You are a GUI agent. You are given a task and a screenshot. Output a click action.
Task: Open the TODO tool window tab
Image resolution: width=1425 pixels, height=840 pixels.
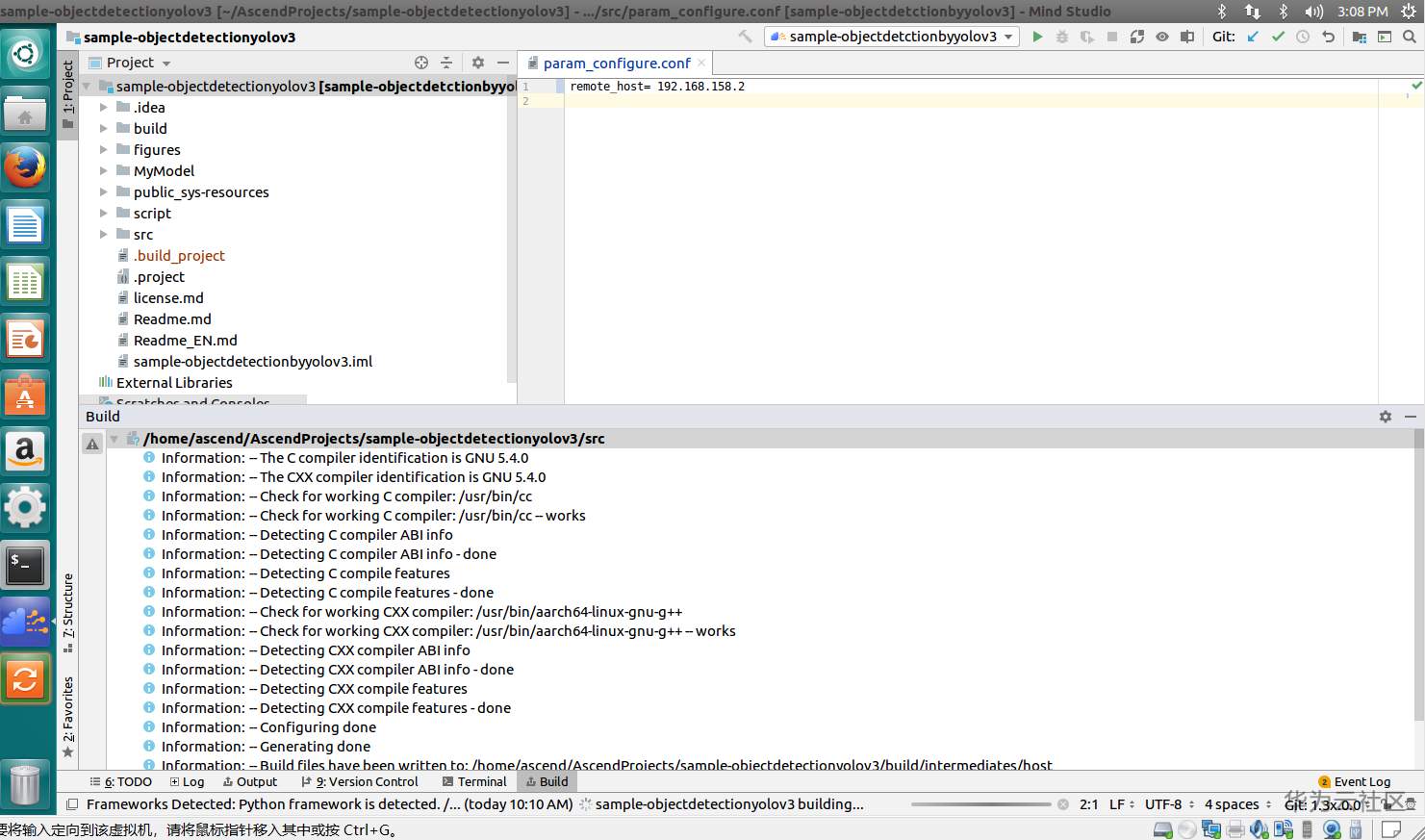120,782
